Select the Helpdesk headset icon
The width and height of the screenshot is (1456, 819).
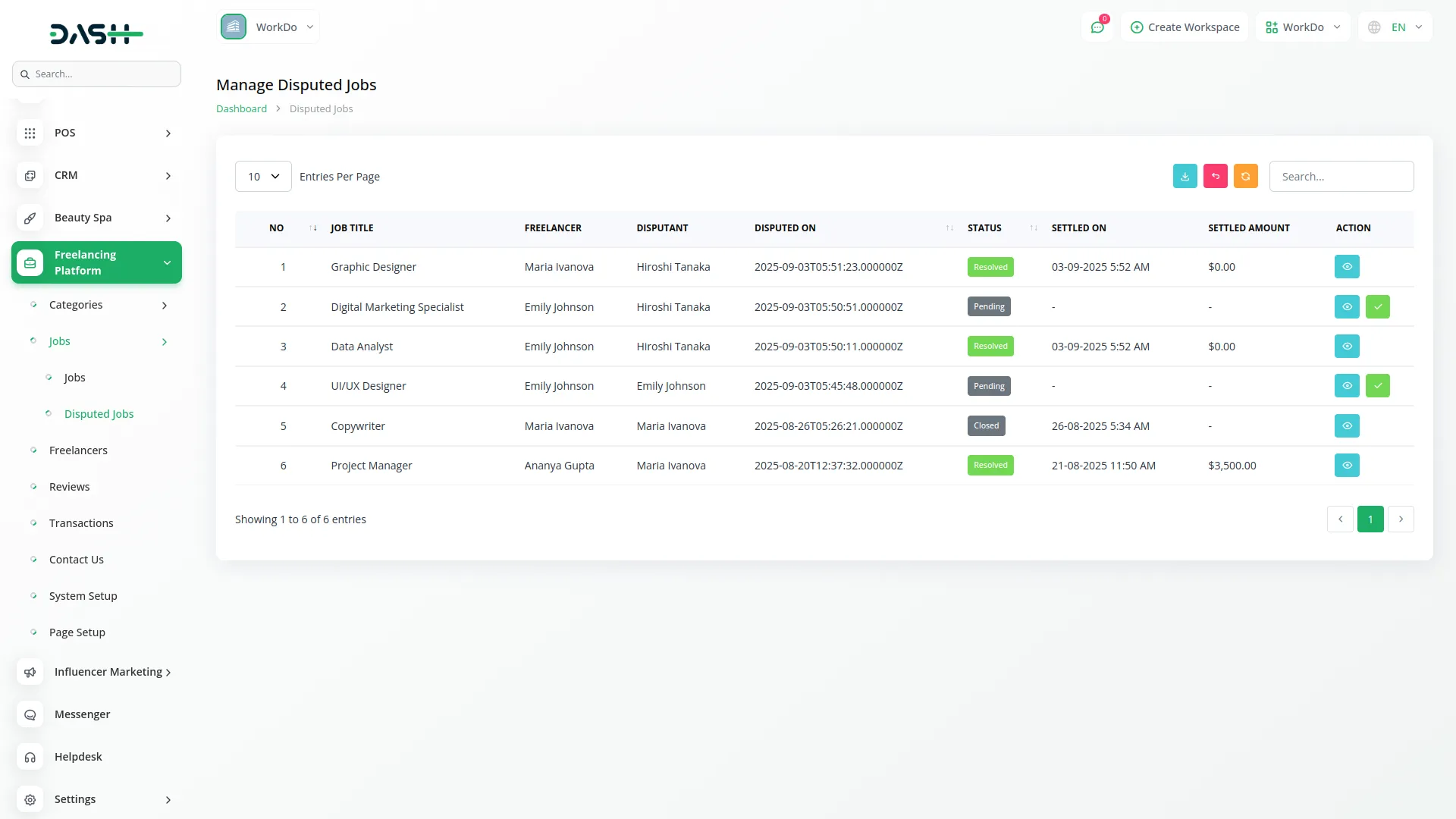30,757
